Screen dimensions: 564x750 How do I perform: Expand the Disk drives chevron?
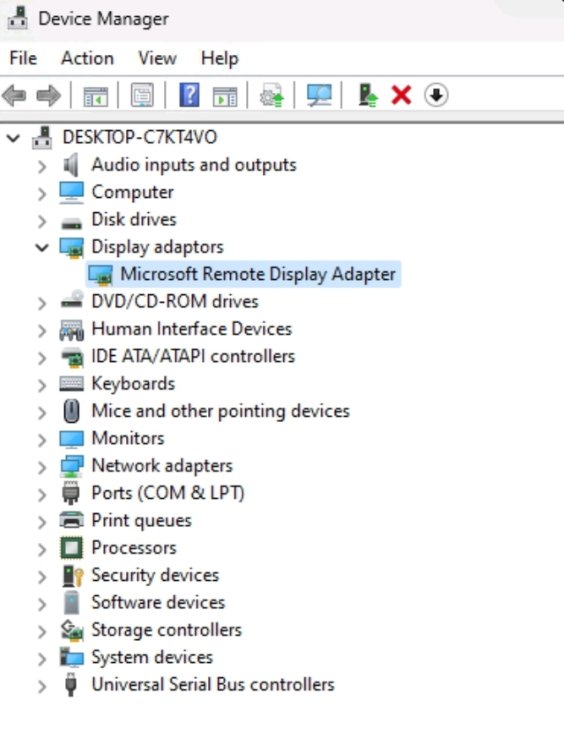42,221
